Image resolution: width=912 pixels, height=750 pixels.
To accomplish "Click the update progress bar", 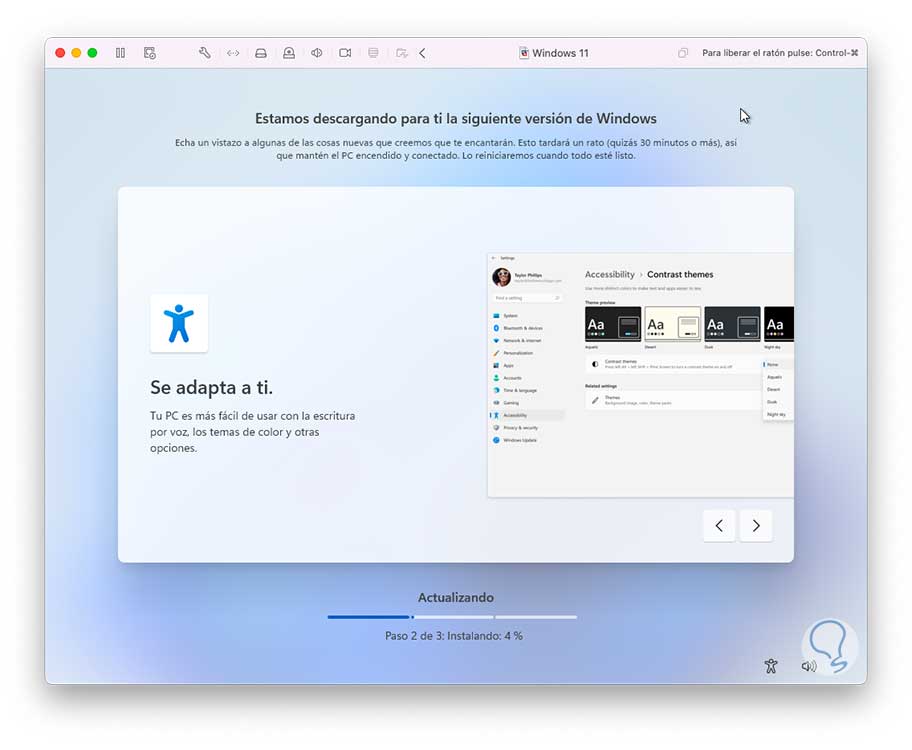I will [x=452, y=617].
